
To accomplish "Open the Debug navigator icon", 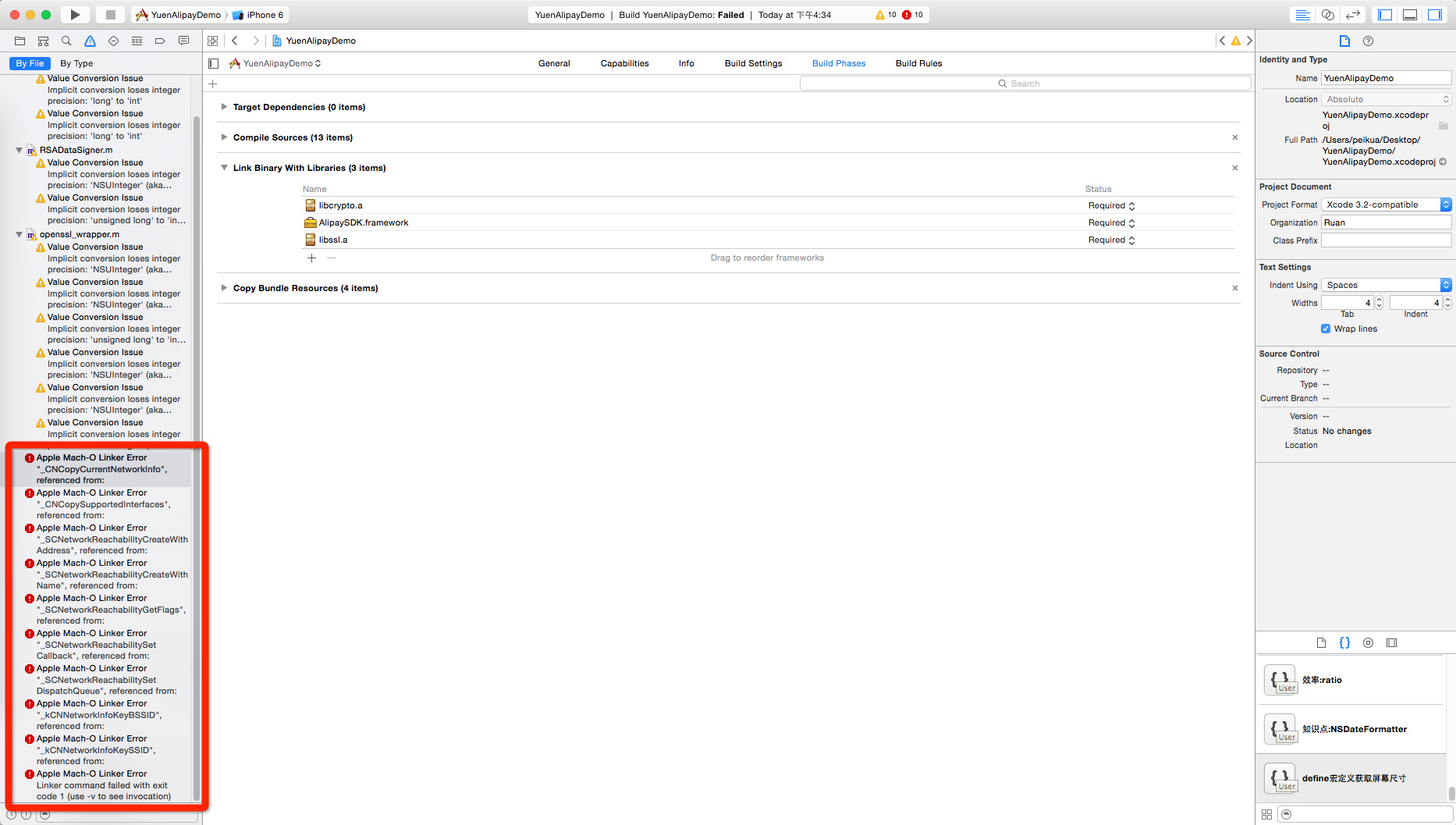I will [x=137, y=41].
